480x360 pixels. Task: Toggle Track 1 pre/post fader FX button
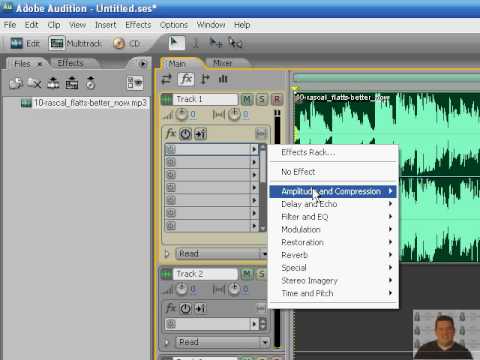[201, 134]
